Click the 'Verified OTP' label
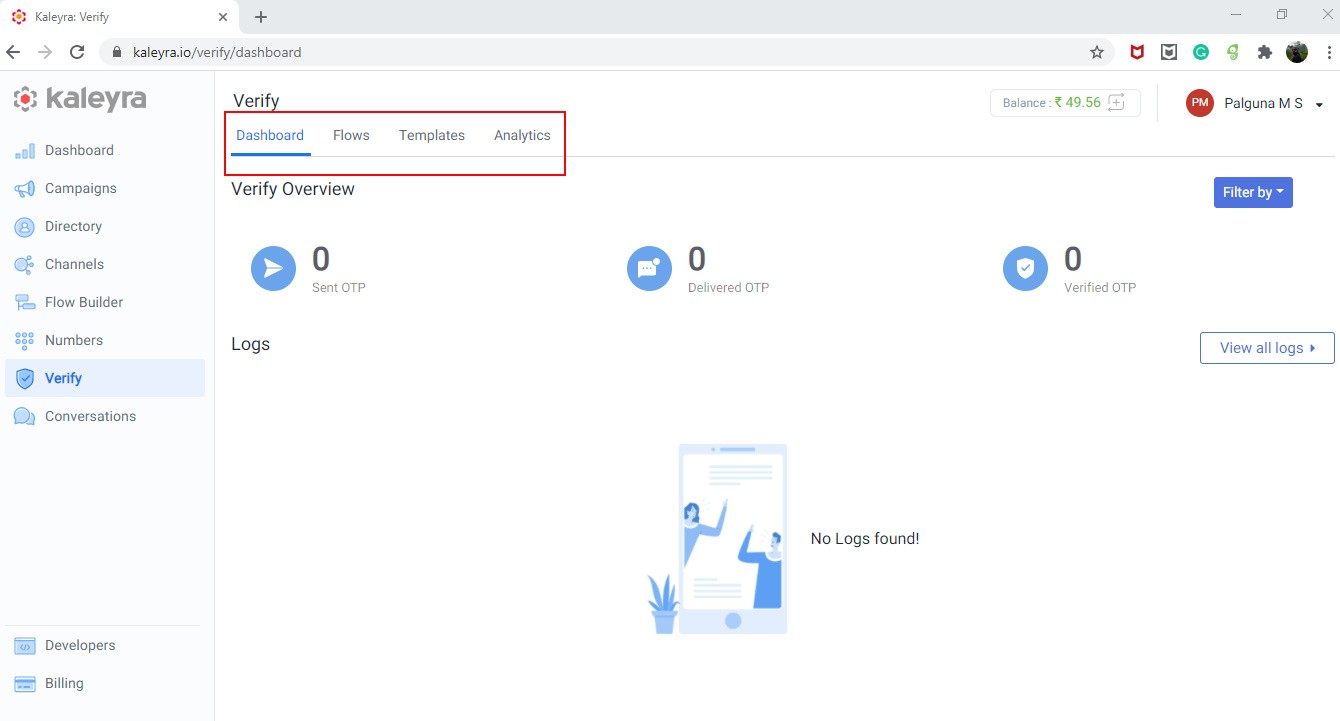 [1100, 287]
